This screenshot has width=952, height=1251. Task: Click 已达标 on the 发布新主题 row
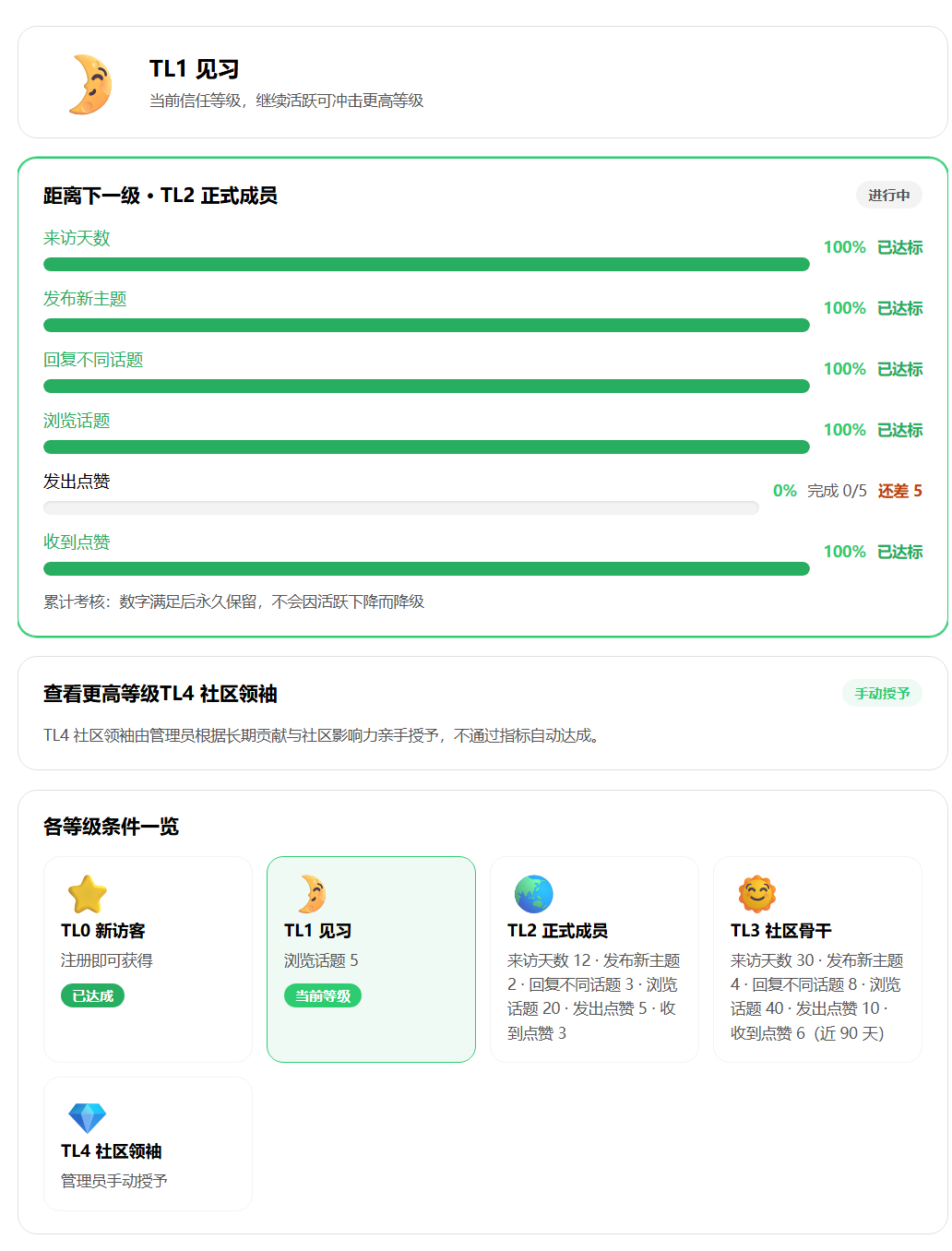[x=900, y=308]
